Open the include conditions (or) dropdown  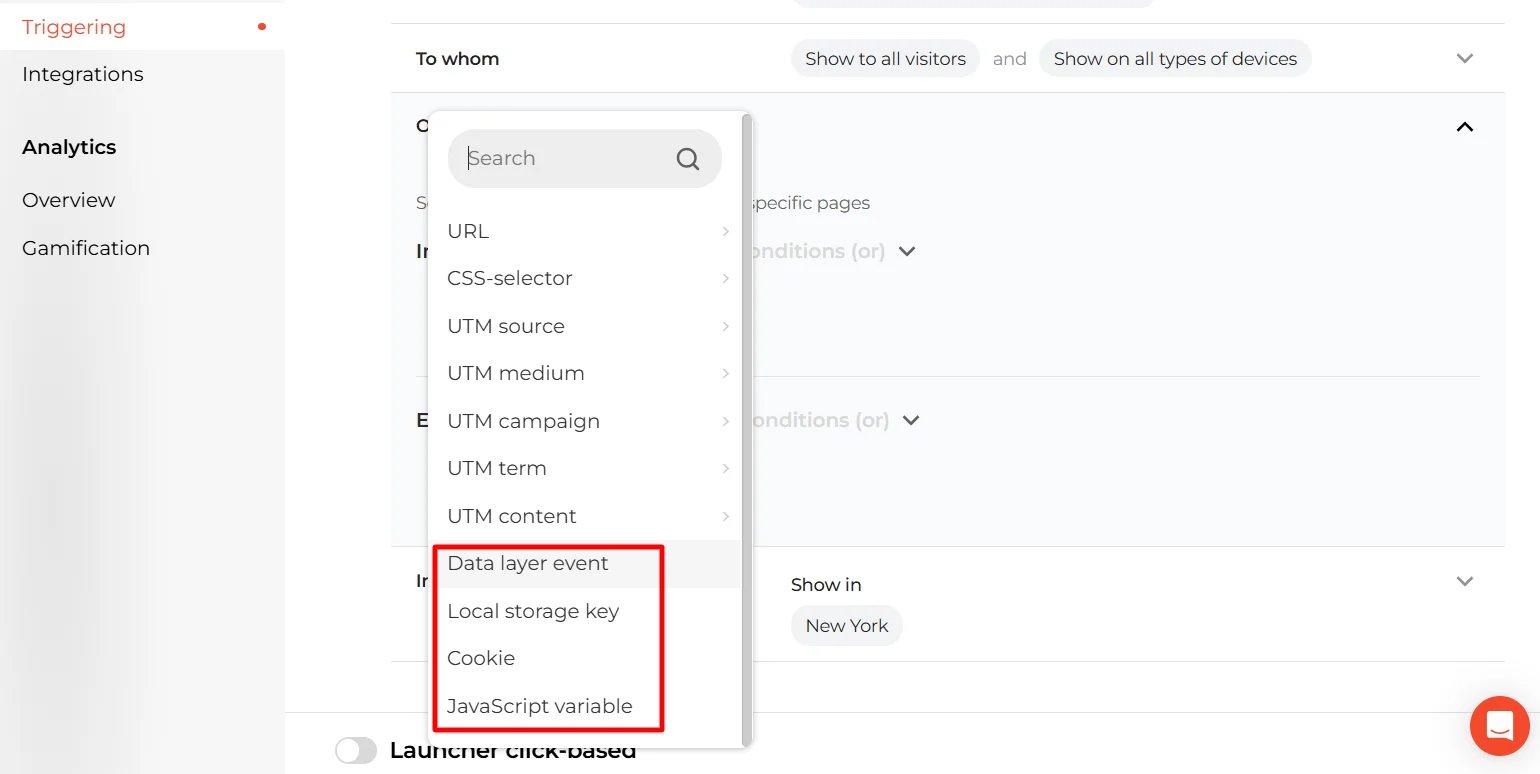click(906, 252)
